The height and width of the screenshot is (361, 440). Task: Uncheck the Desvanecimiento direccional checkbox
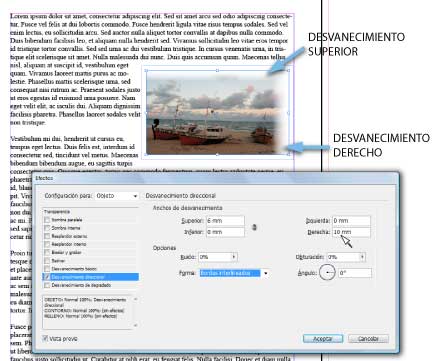(x=47, y=277)
